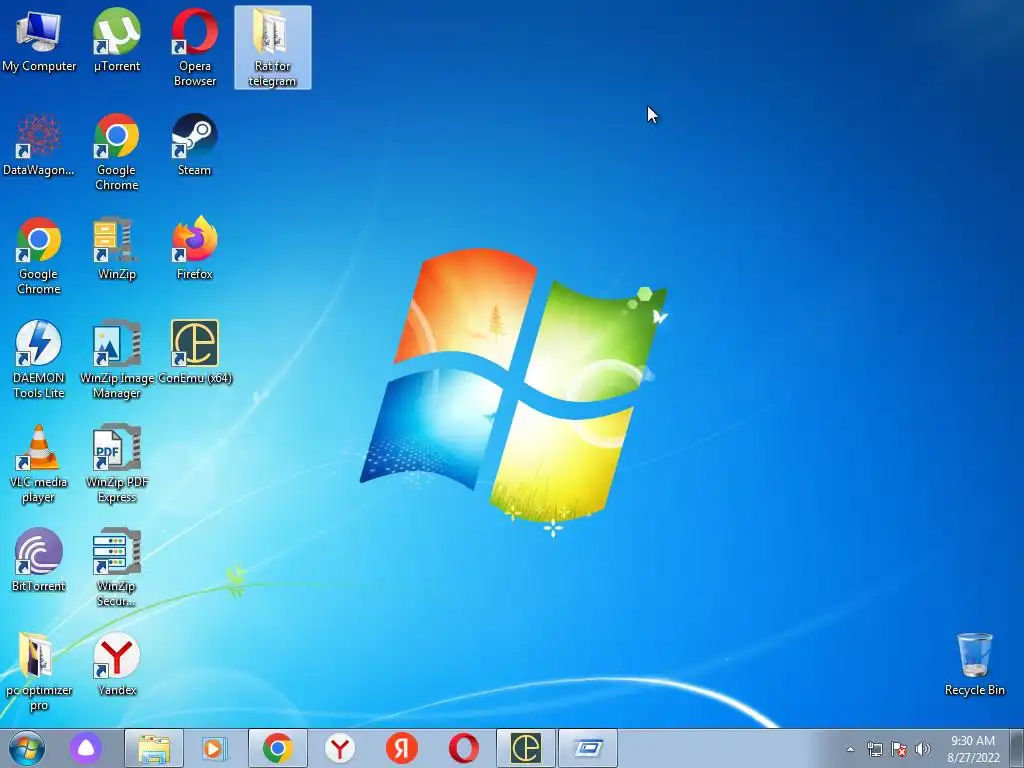Image resolution: width=1024 pixels, height=768 pixels.
Task: Select the Firefox desktop shortcut
Action: tap(195, 250)
